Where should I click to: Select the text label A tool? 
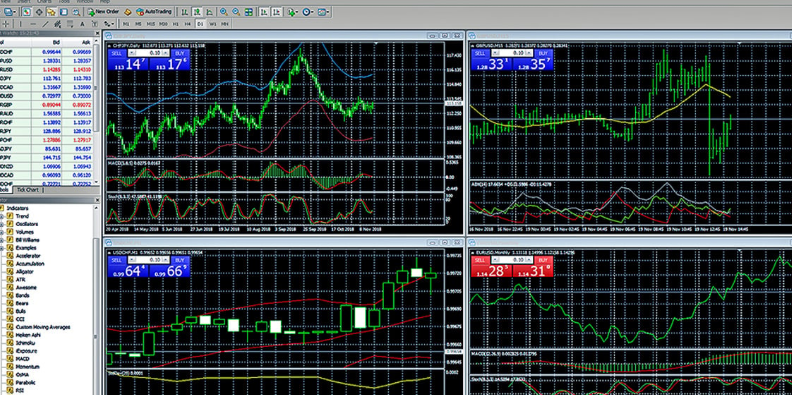tap(82, 24)
